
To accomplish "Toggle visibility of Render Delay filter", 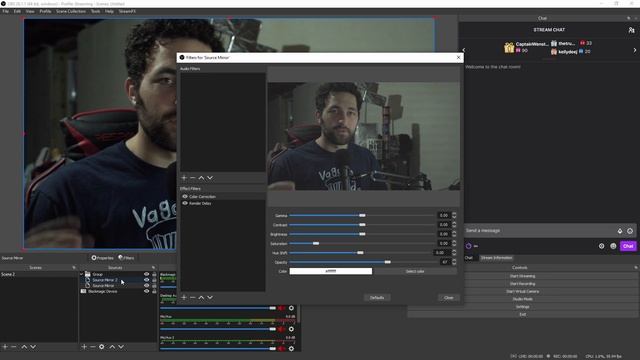I will point(185,203).
